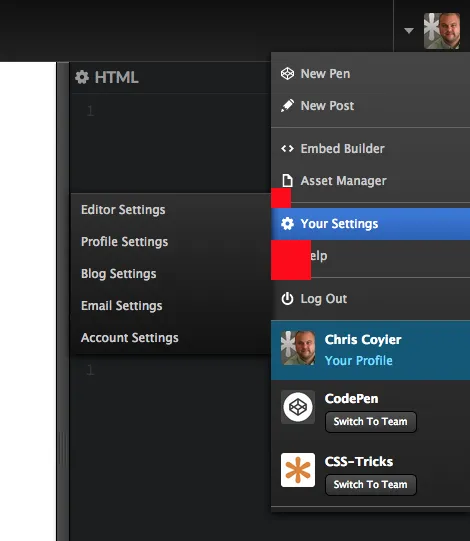470x541 pixels.
Task: Click the pencil icon beside New Post
Action: click(x=287, y=106)
